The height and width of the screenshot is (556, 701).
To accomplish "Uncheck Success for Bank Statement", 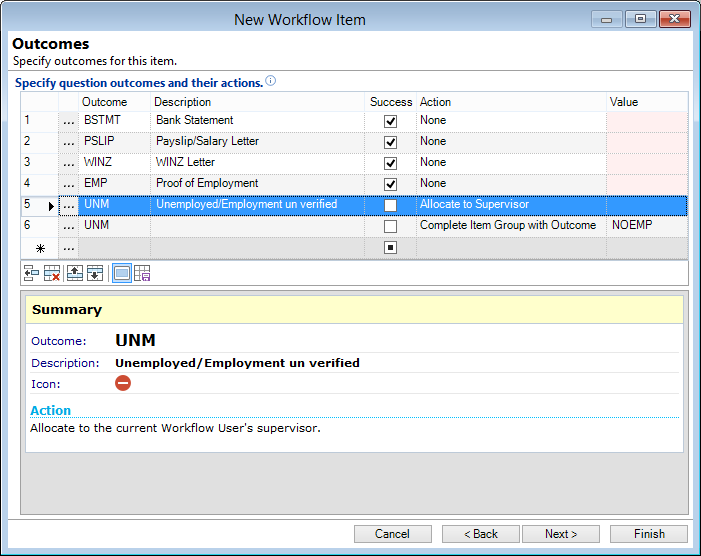I will pos(390,121).
